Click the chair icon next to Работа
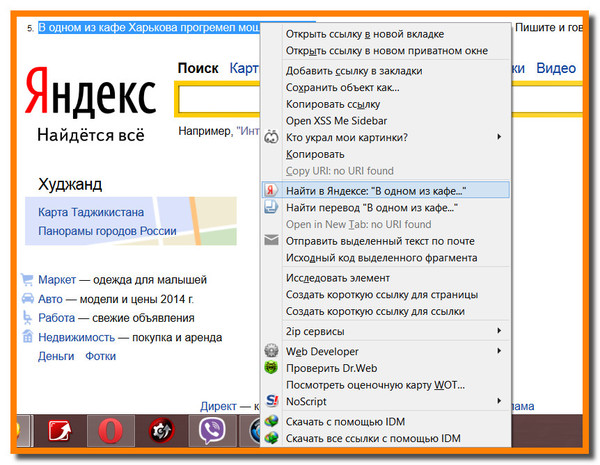This screenshot has width=600, height=465. point(27,317)
